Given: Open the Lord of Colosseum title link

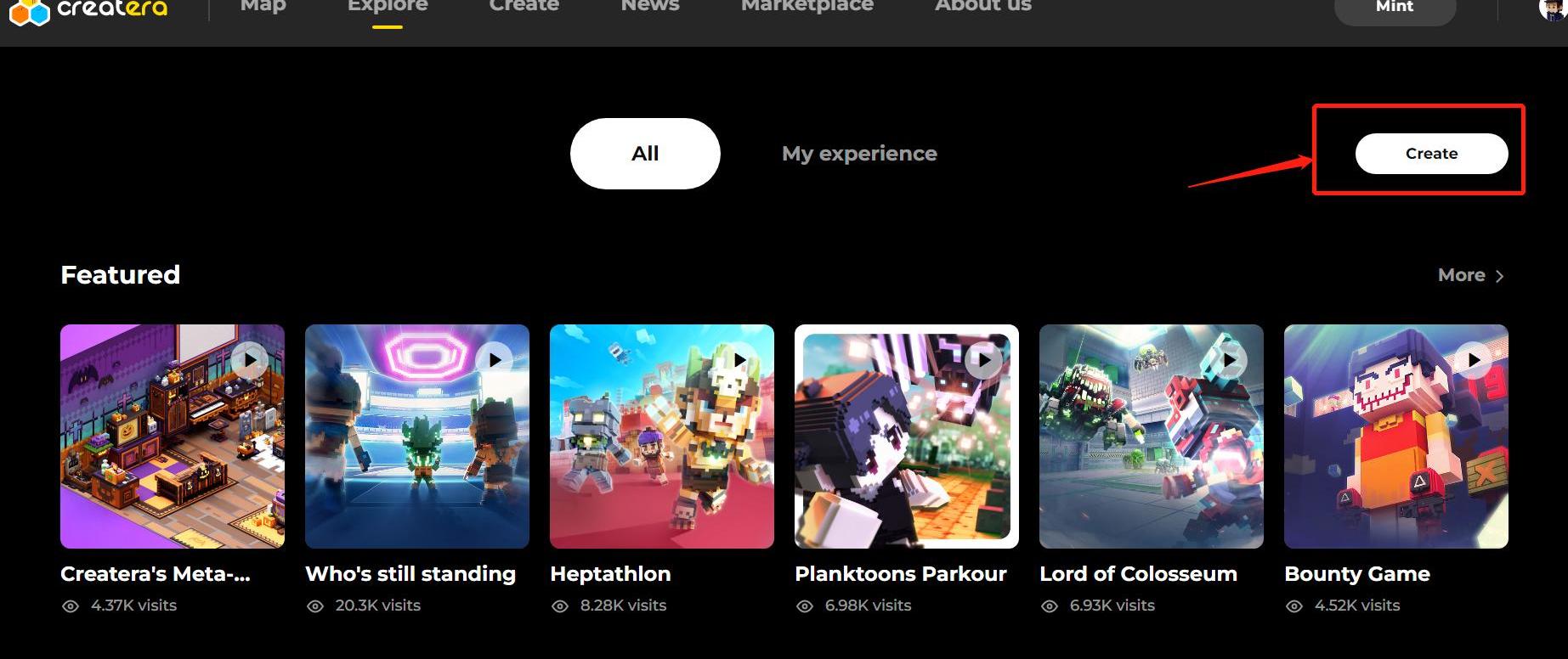Looking at the screenshot, I should pos(1138,574).
